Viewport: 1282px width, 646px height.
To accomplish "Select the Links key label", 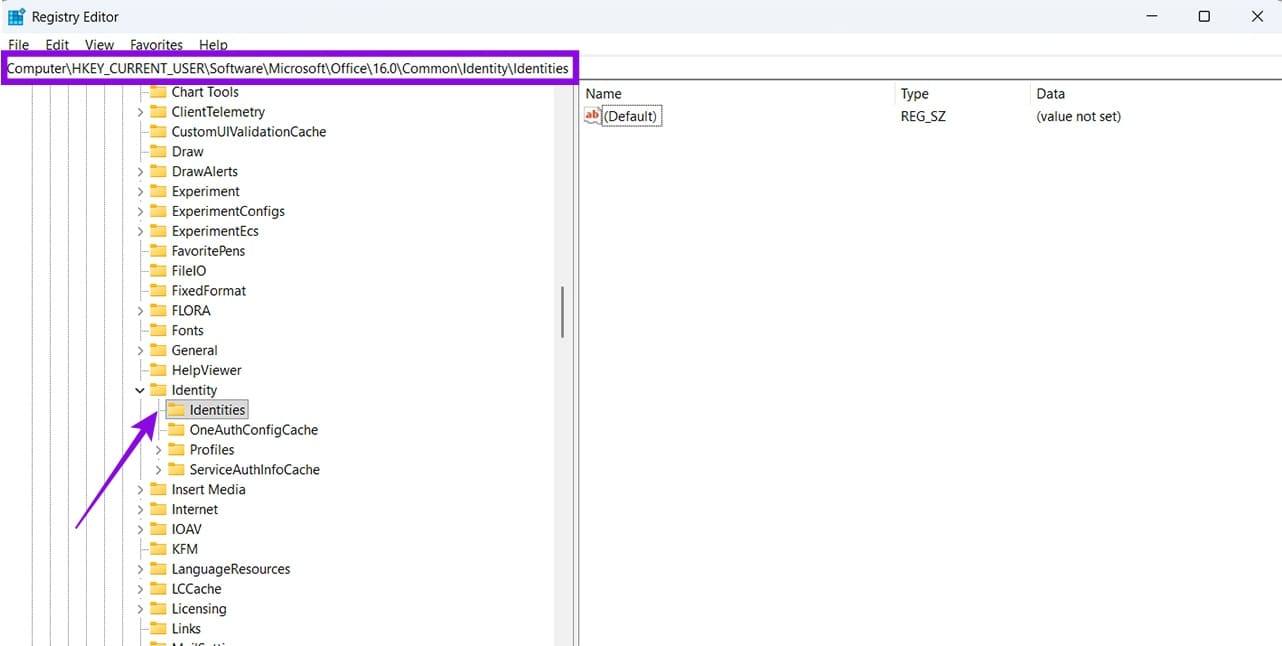I will tap(186, 629).
